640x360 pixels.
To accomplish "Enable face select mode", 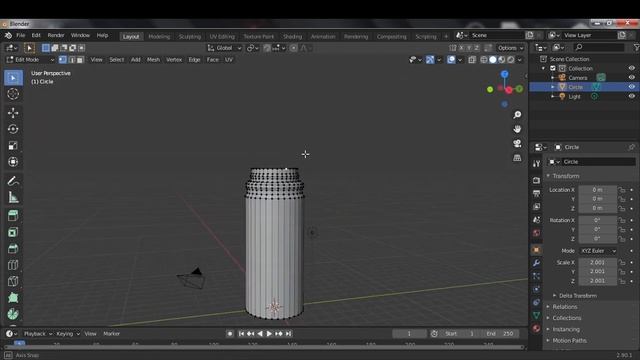I will 80,60.
